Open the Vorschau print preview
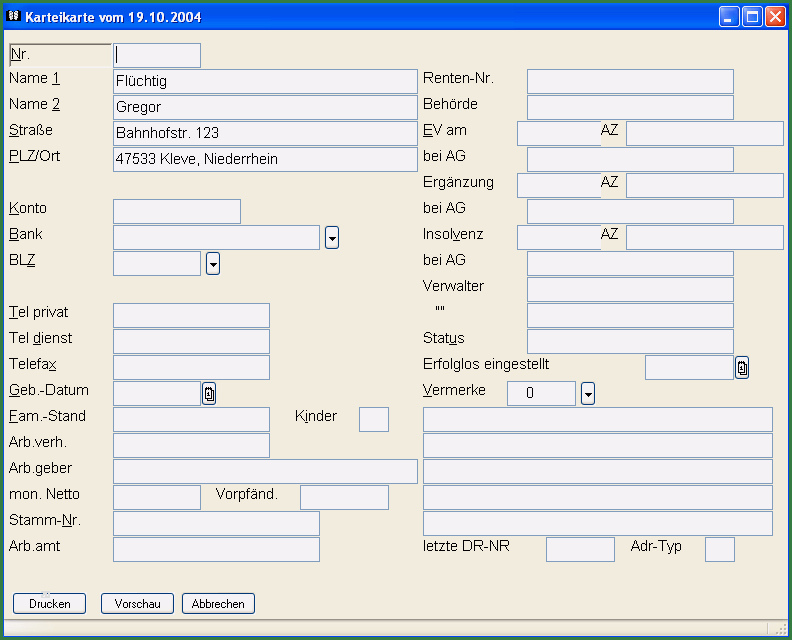Viewport: 792px width, 640px height. tap(137, 604)
